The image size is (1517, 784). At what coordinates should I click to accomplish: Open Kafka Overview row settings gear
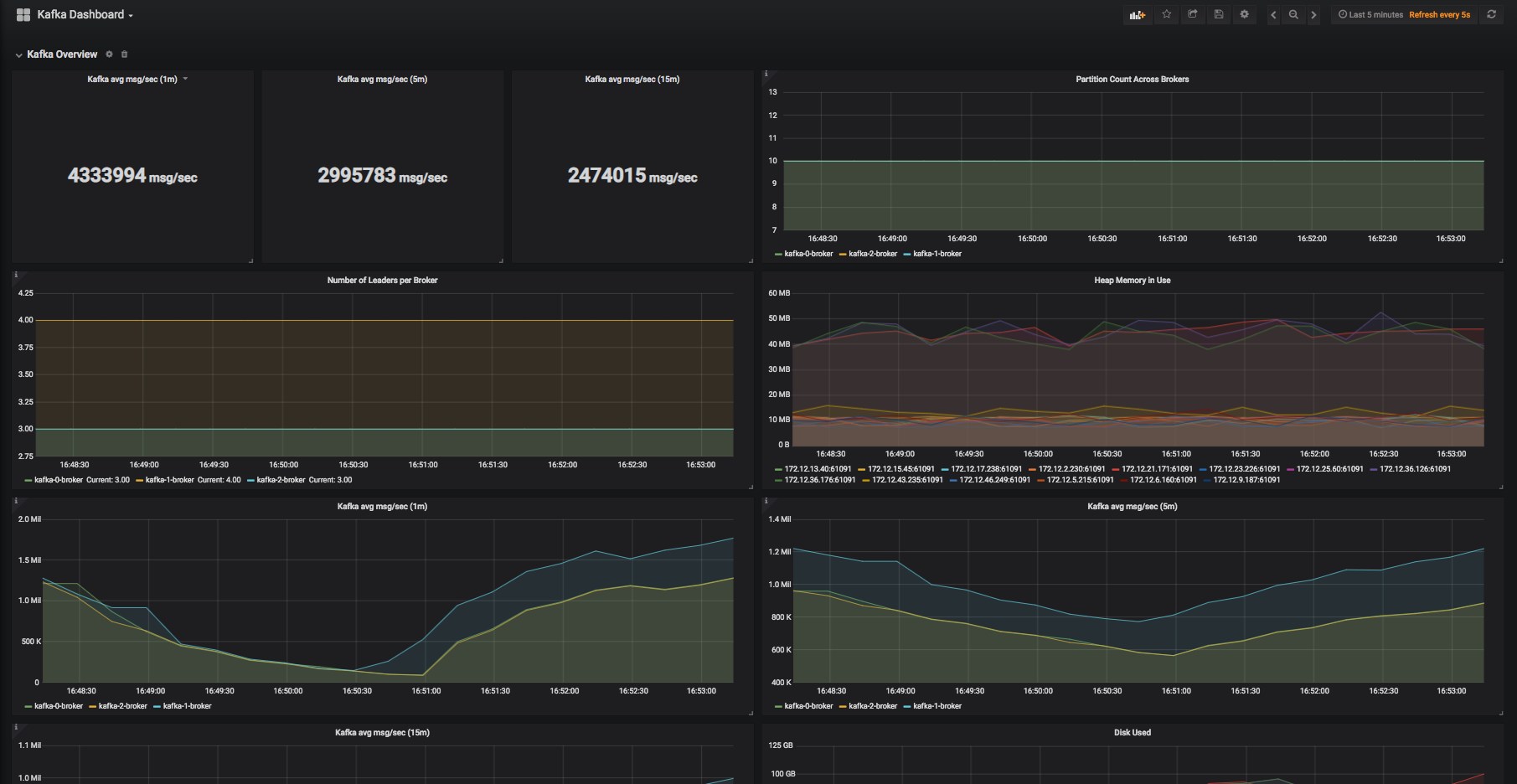coord(109,54)
